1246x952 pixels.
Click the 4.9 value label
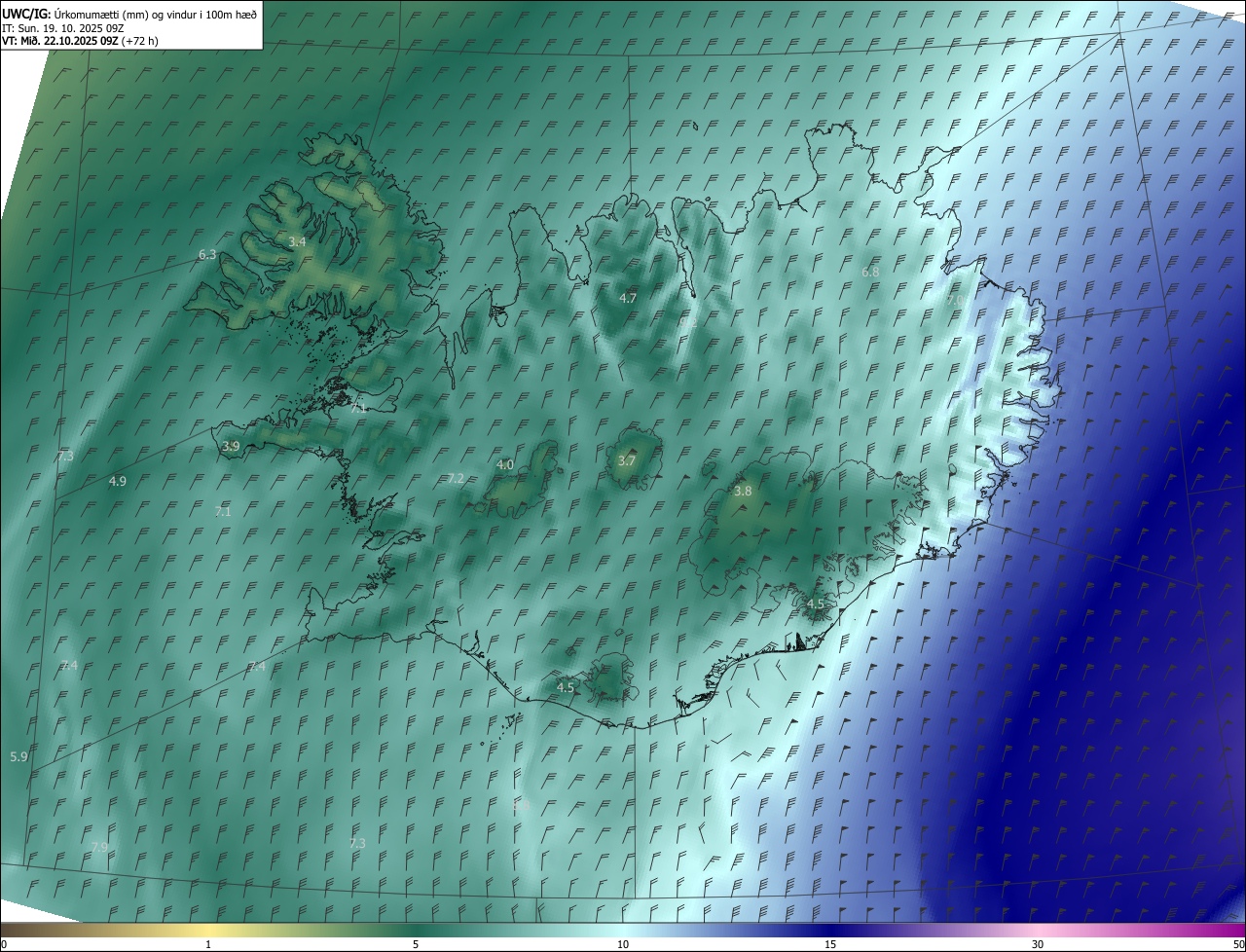coord(118,481)
